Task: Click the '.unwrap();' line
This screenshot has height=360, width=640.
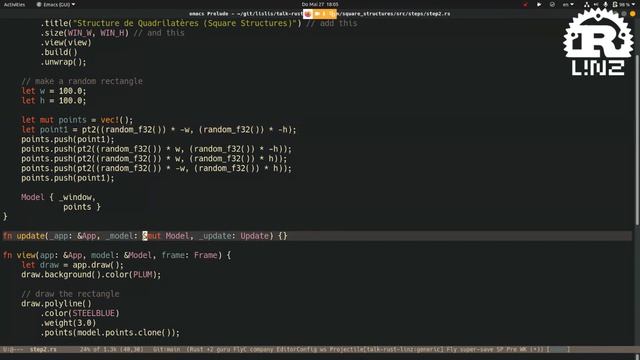Action: (x=63, y=62)
